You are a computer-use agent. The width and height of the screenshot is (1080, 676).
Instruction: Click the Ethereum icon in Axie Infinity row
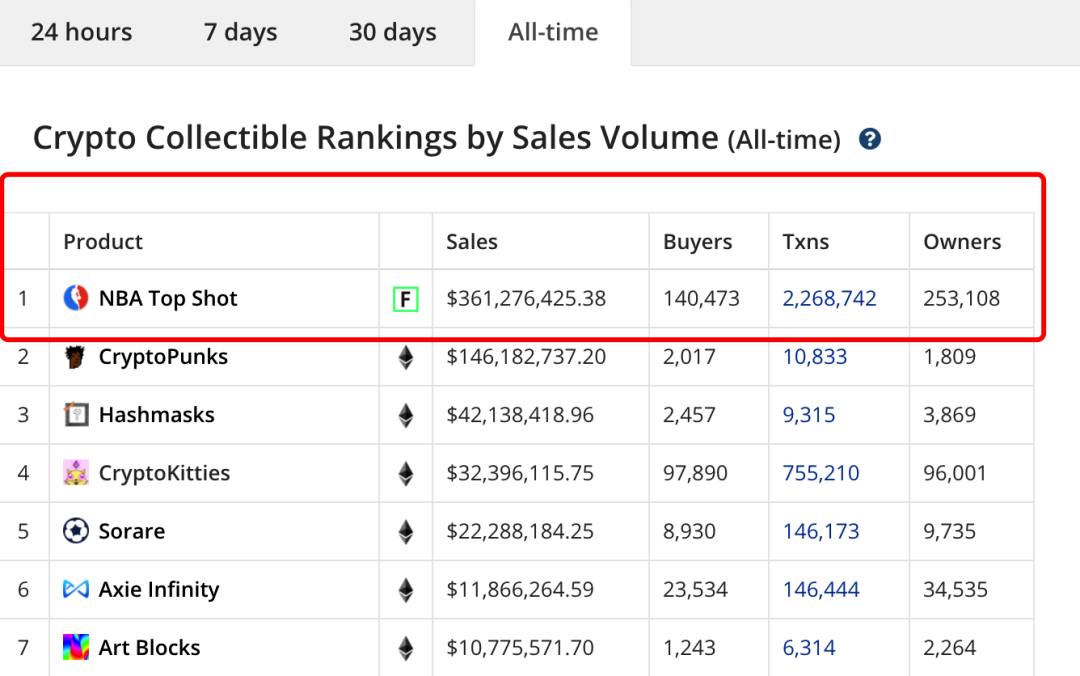click(x=406, y=590)
